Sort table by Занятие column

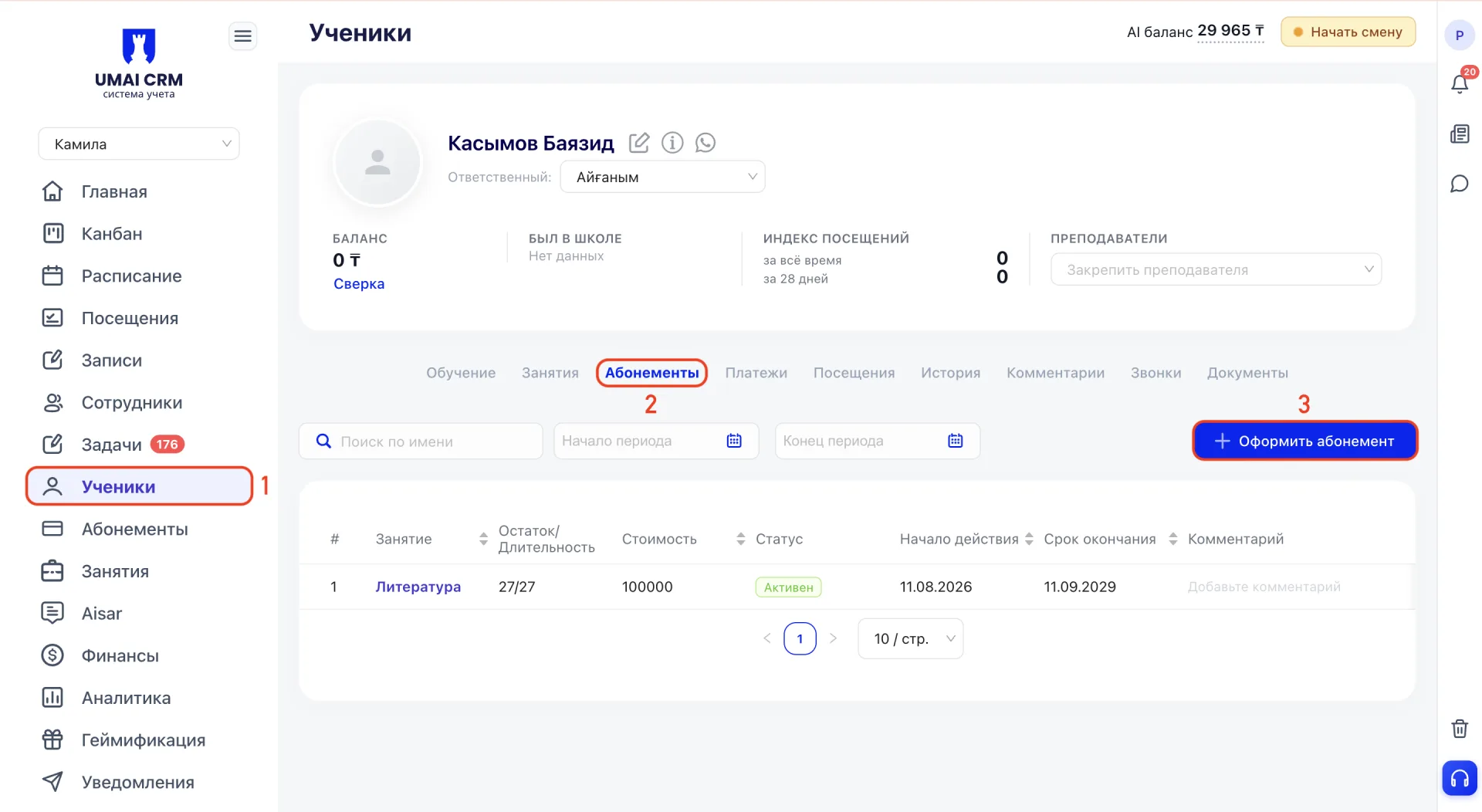[x=483, y=539]
